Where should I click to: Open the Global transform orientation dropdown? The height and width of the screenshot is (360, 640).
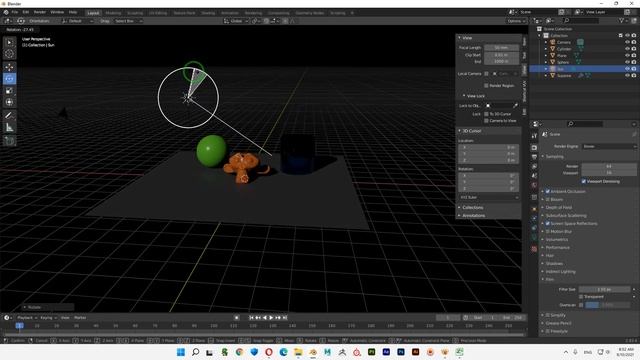click(x=236, y=21)
